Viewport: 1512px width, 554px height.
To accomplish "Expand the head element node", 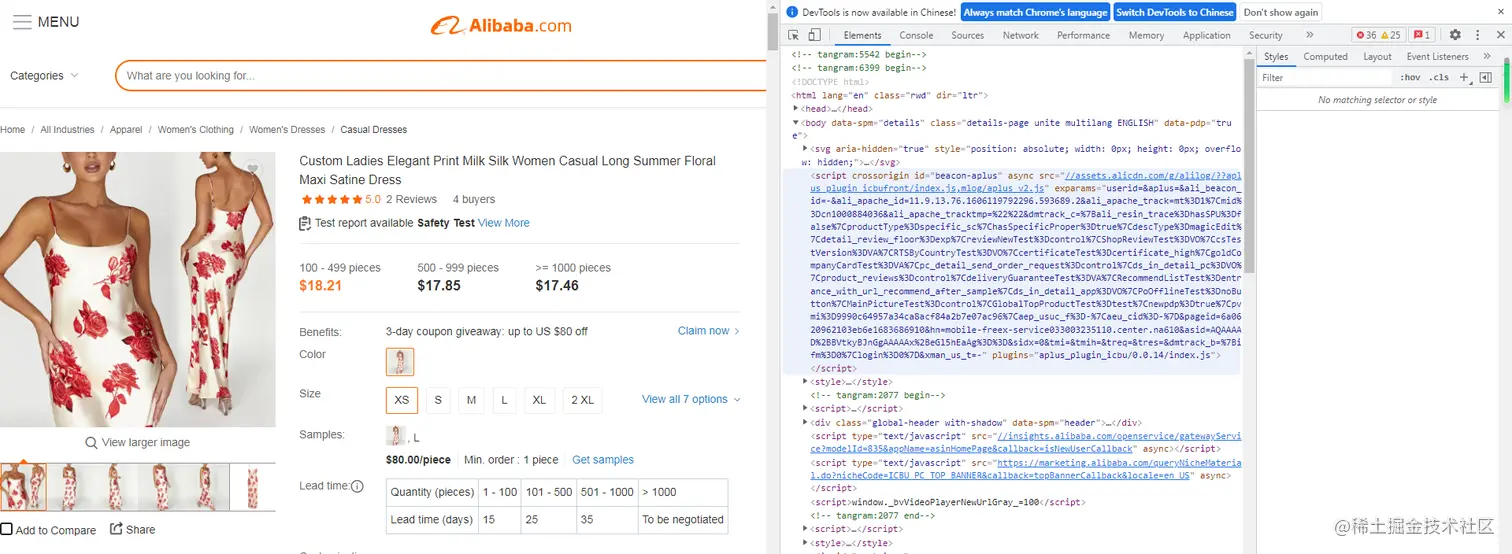I will (x=796, y=109).
